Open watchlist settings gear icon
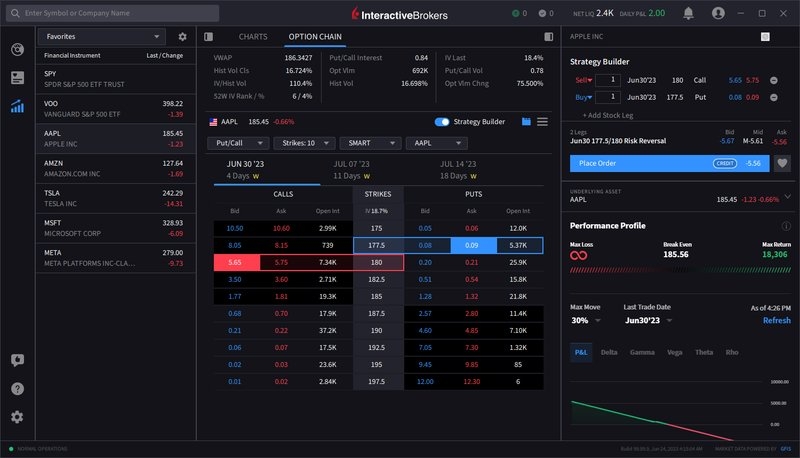Image resolution: width=800 pixels, height=458 pixels. point(182,37)
